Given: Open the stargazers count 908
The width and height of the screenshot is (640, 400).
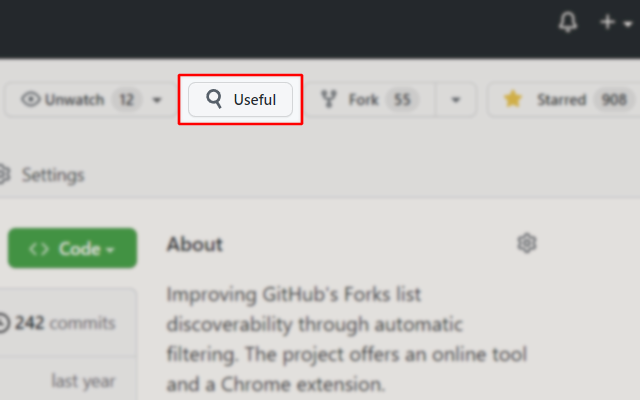Looking at the screenshot, I should 614,100.
